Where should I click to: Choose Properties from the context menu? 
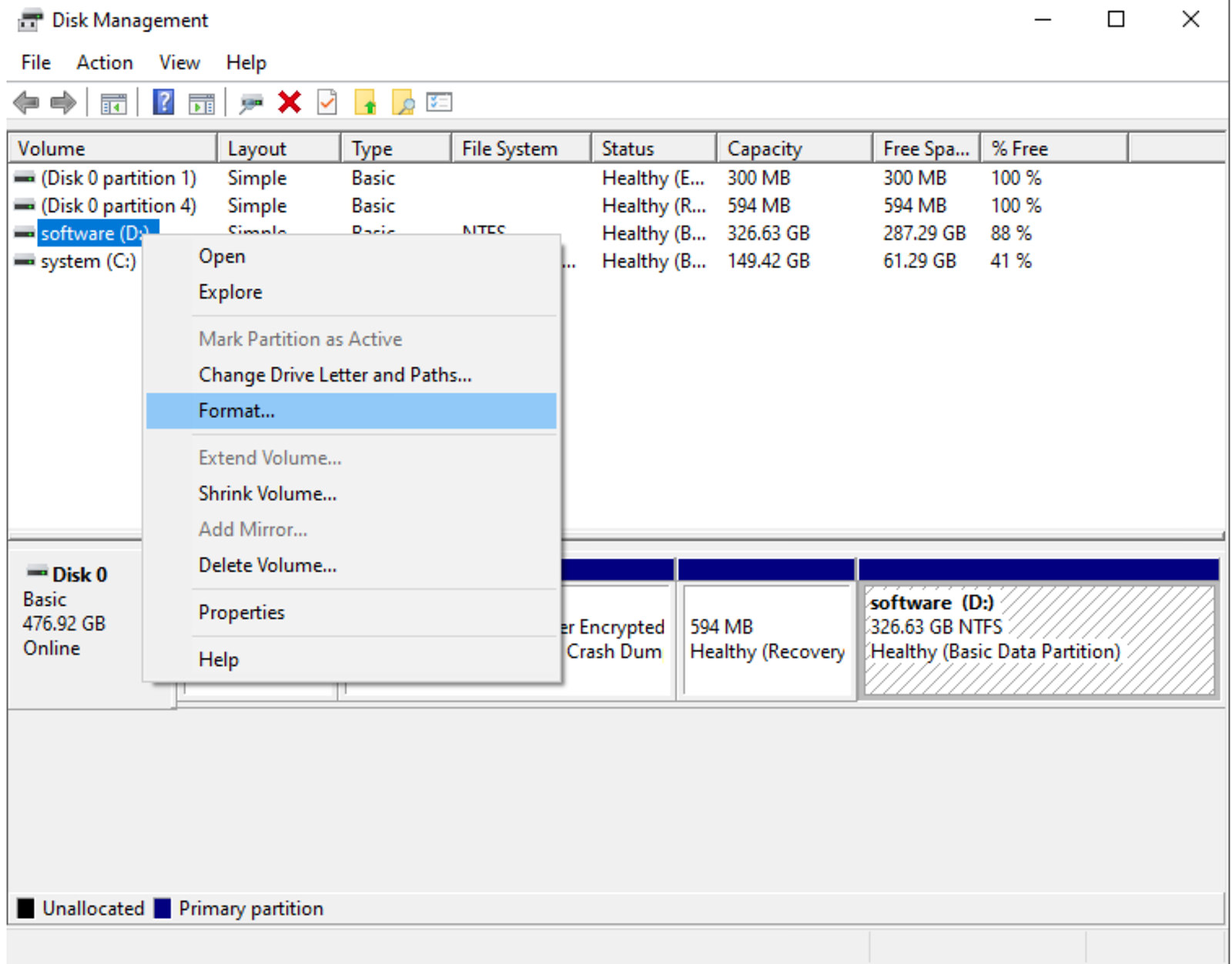tap(351, 613)
